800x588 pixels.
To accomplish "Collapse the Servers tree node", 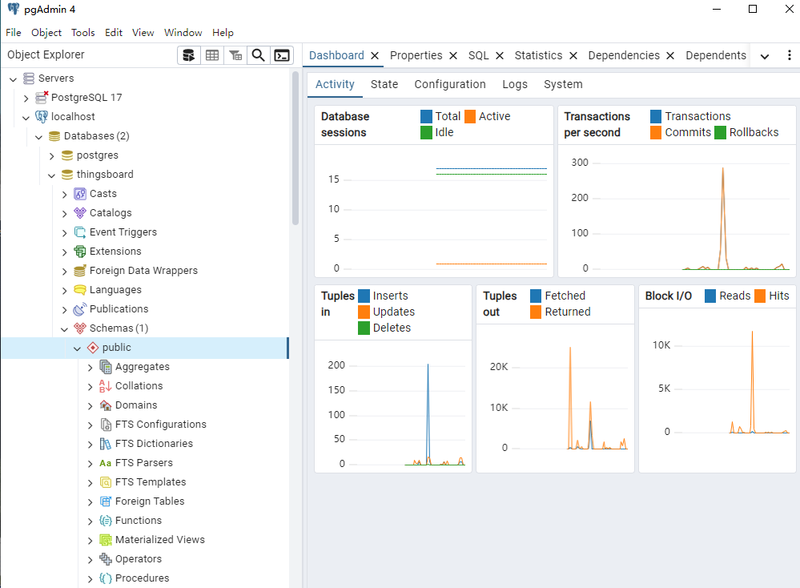I will (13, 79).
